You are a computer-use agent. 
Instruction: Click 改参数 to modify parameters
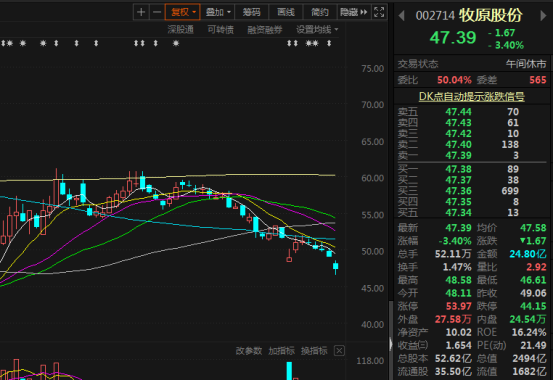pos(249,351)
